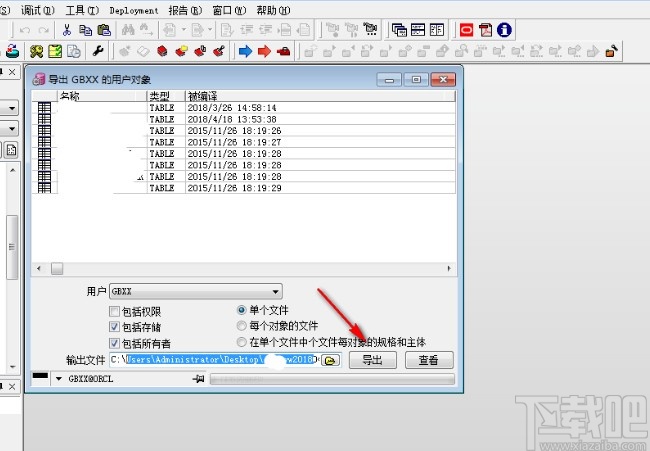The height and width of the screenshot is (451, 650).
Task: Select table row compiled 2018/4/18 13:53:38
Action: [244, 119]
